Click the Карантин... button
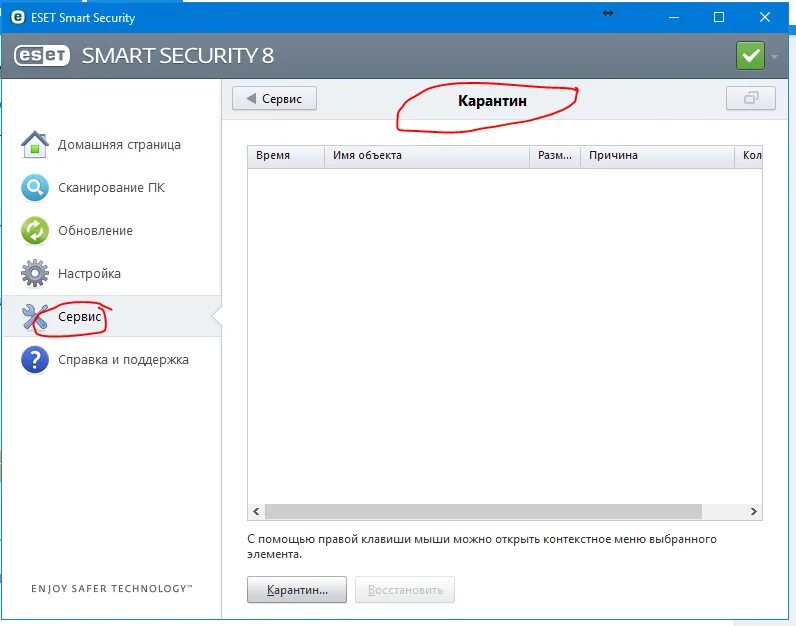796x626 pixels. coord(297,590)
